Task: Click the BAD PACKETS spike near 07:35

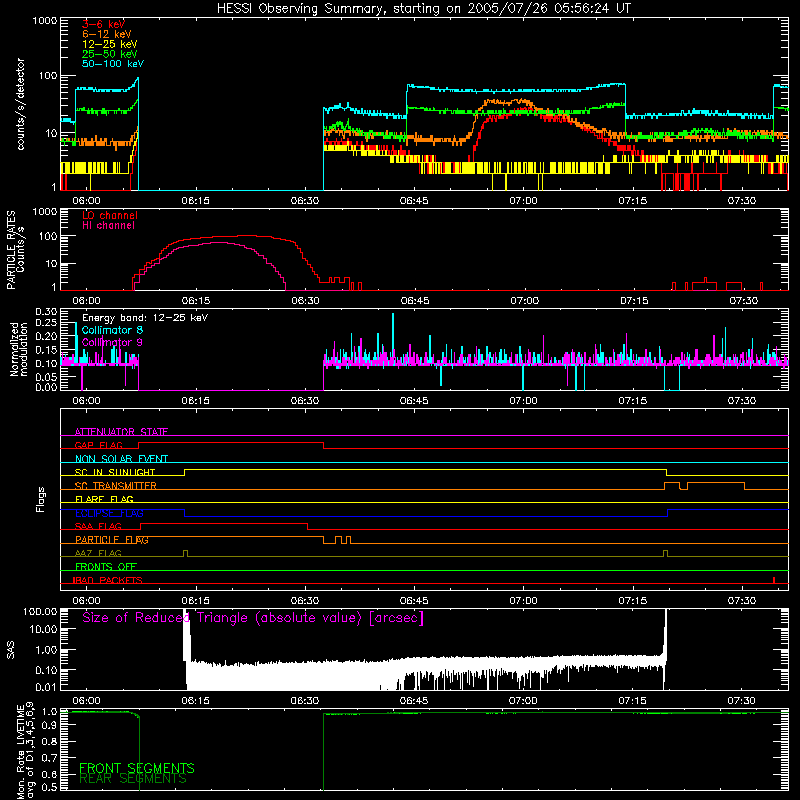Action: click(x=774, y=580)
